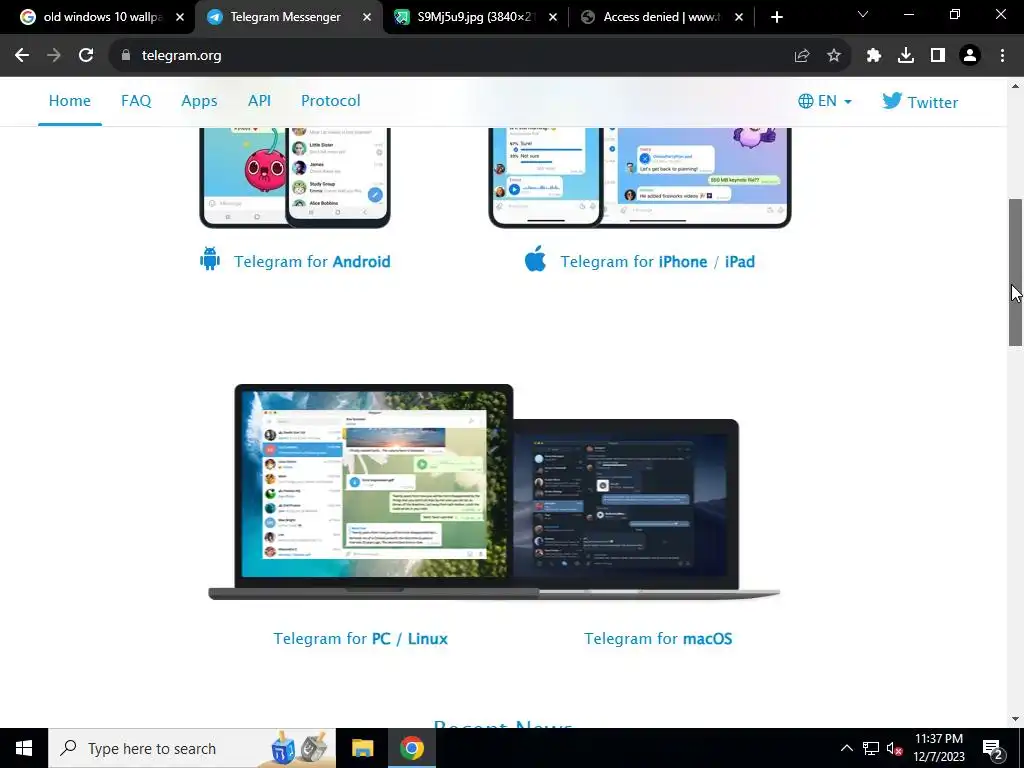Click the tab search chevron
This screenshot has width=1024, height=768.
point(863,14)
